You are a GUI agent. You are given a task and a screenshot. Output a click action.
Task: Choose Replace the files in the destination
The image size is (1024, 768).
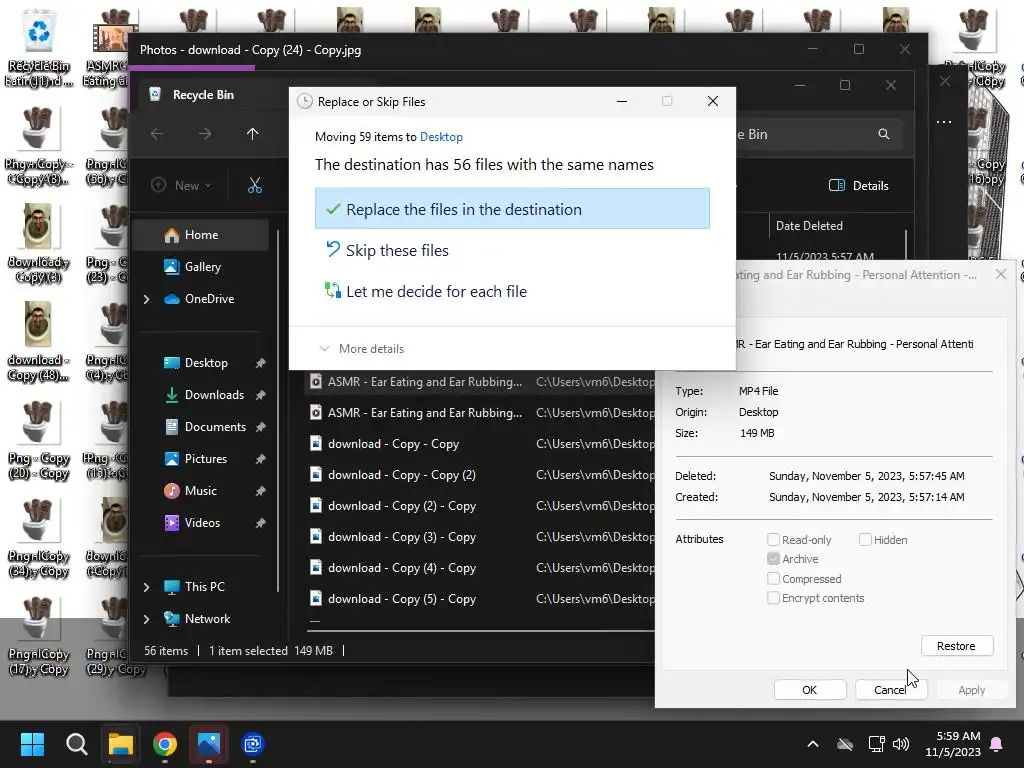(512, 209)
